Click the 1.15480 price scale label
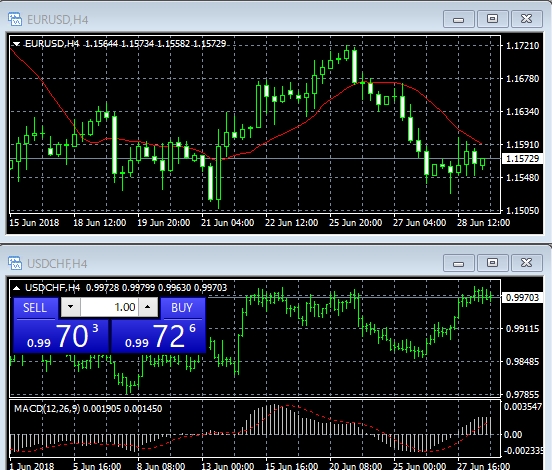 coord(522,177)
